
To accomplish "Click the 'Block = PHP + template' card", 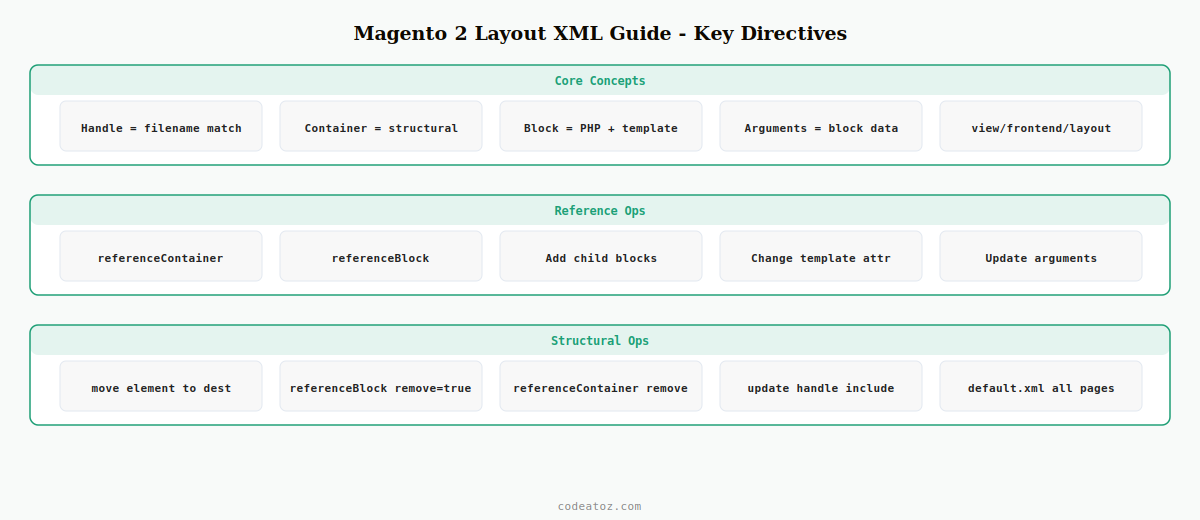I will (x=601, y=126).
